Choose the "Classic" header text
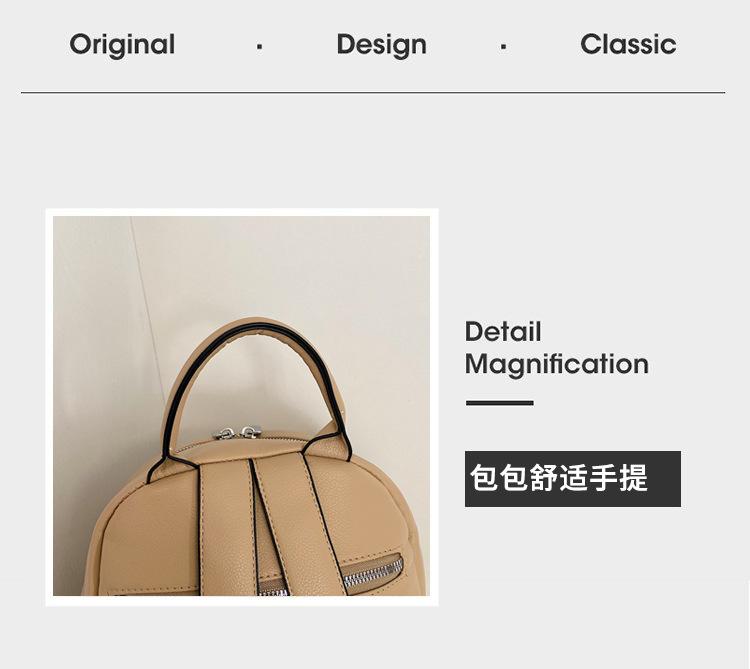Image resolution: width=750 pixels, height=669 pixels. pyautogui.click(x=628, y=44)
